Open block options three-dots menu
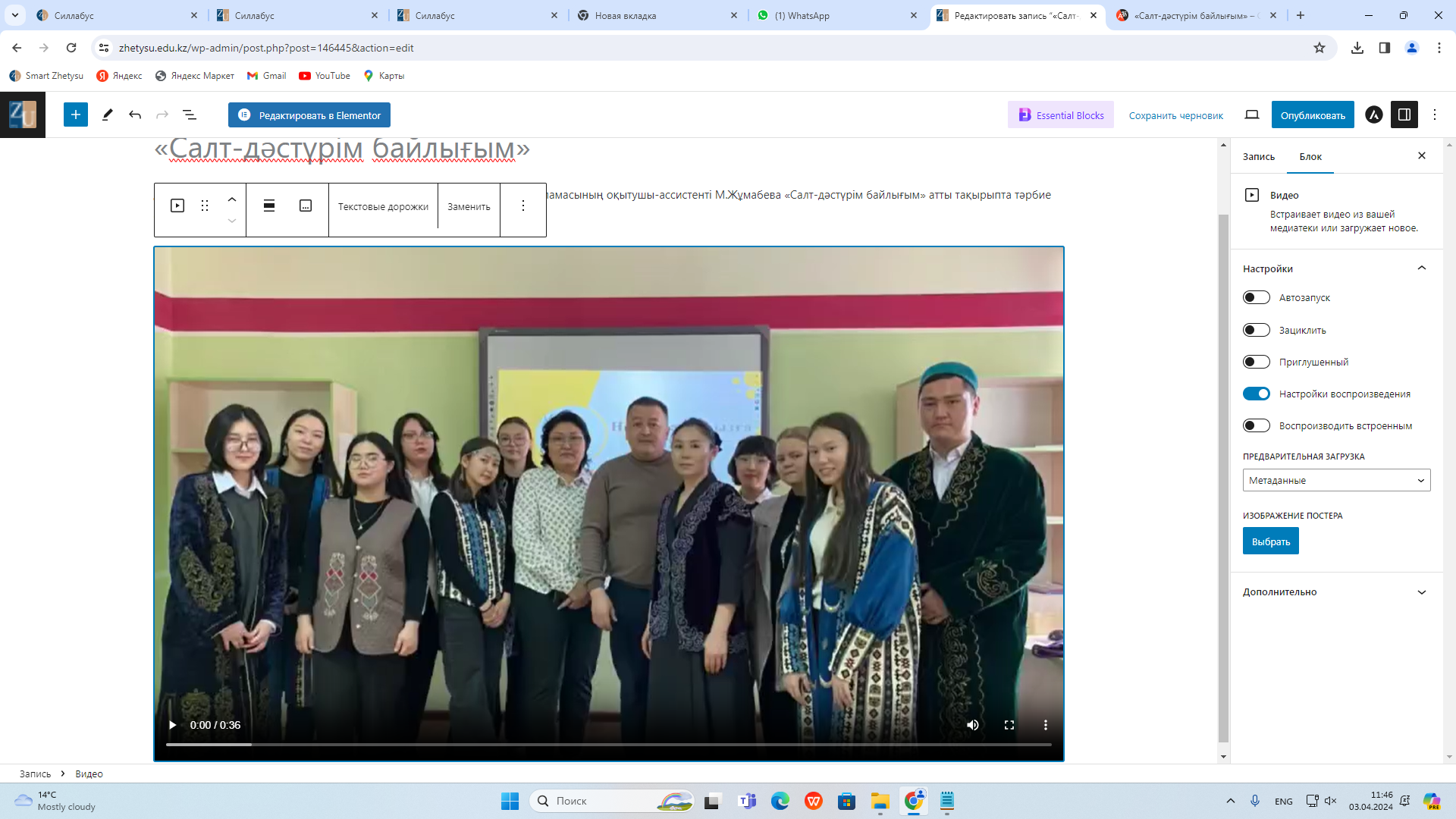Image resolution: width=1456 pixels, height=819 pixels. click(523, 206)
